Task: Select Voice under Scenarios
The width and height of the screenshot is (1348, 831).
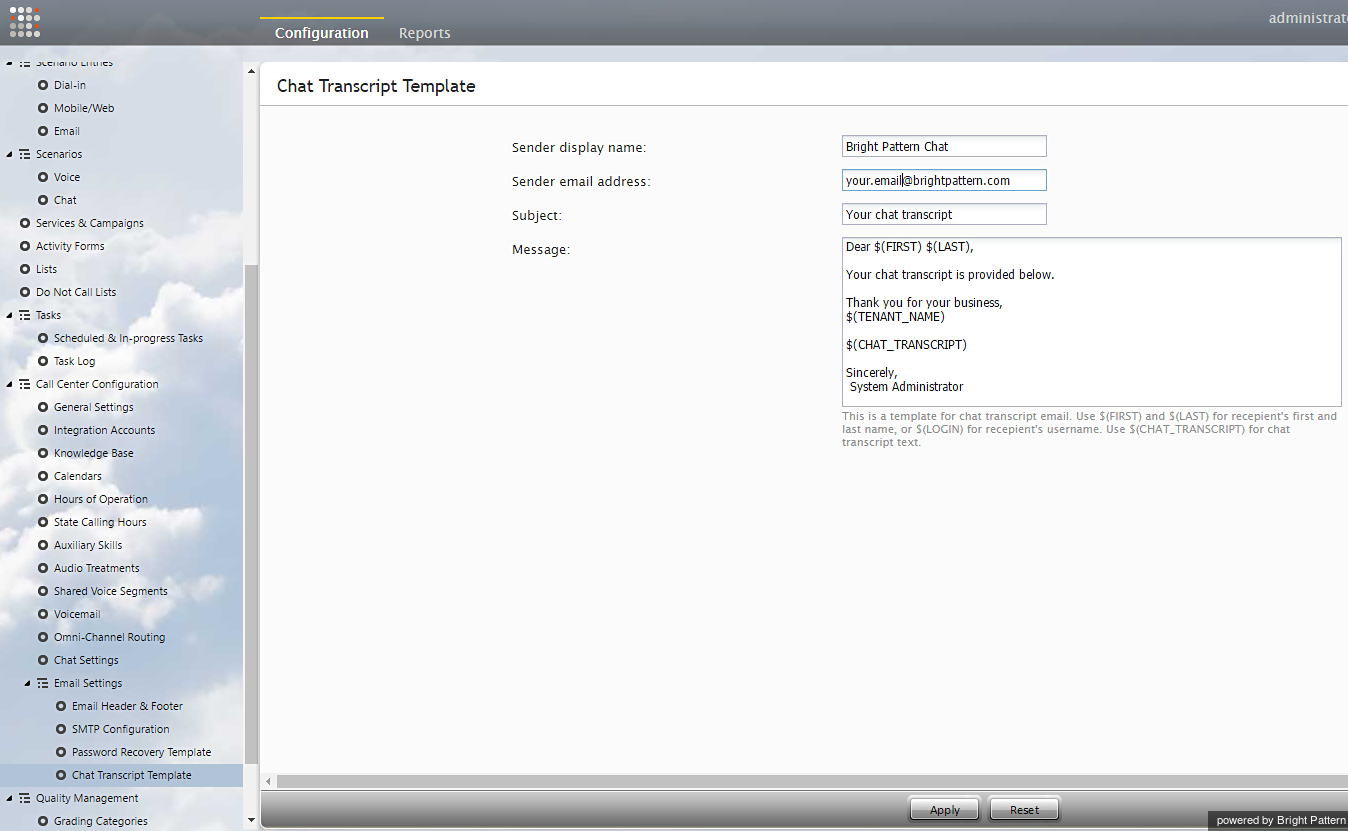Action: [x=67, y=177]
